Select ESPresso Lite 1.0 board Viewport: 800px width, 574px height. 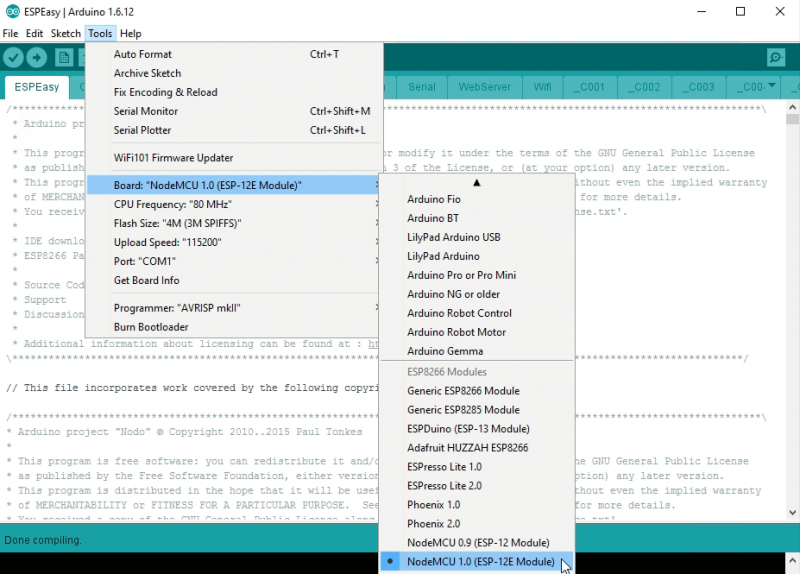(x=477, y=467)
